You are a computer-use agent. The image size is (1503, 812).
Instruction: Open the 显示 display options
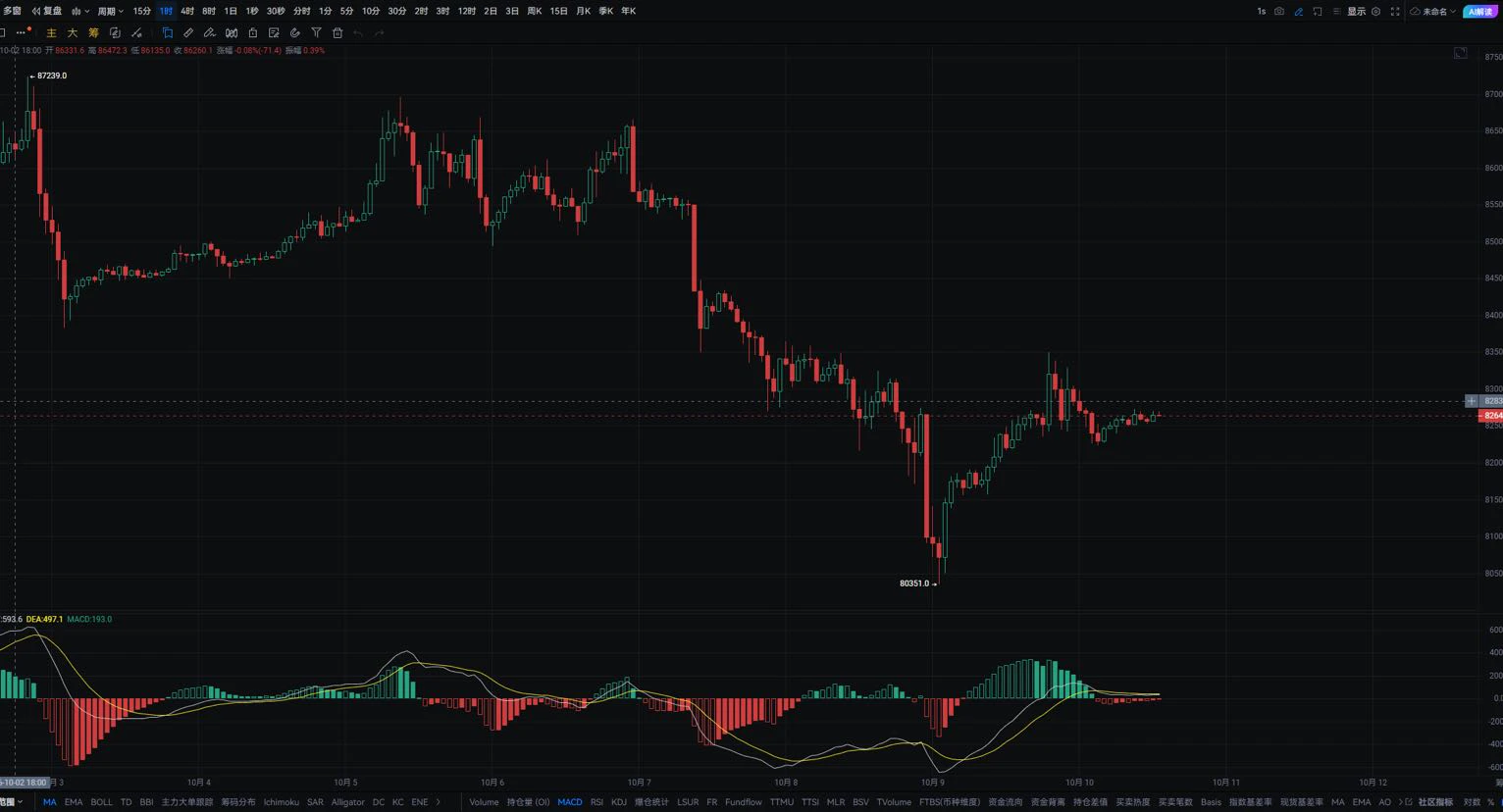tap(1356, 12)
